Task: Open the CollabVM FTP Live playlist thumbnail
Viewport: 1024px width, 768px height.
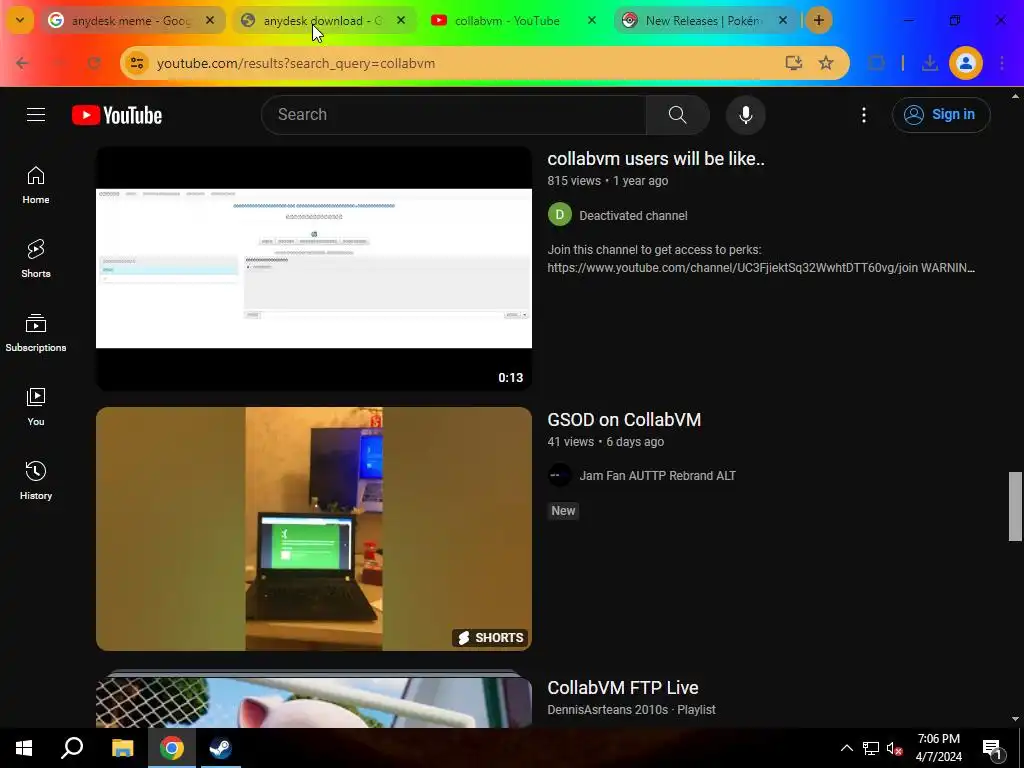Action: coord(314,699)
